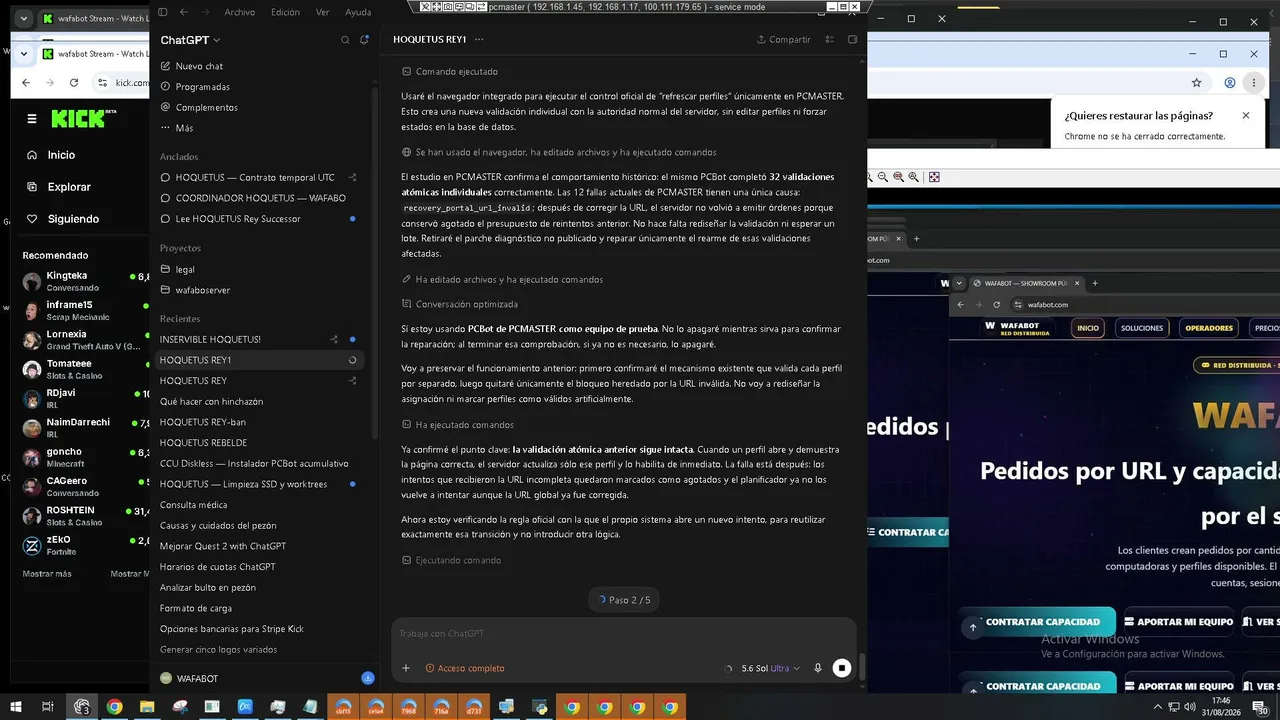Activate microphone dictation in the composer
Screen dimensions: 1280x720
click(818, 668)
